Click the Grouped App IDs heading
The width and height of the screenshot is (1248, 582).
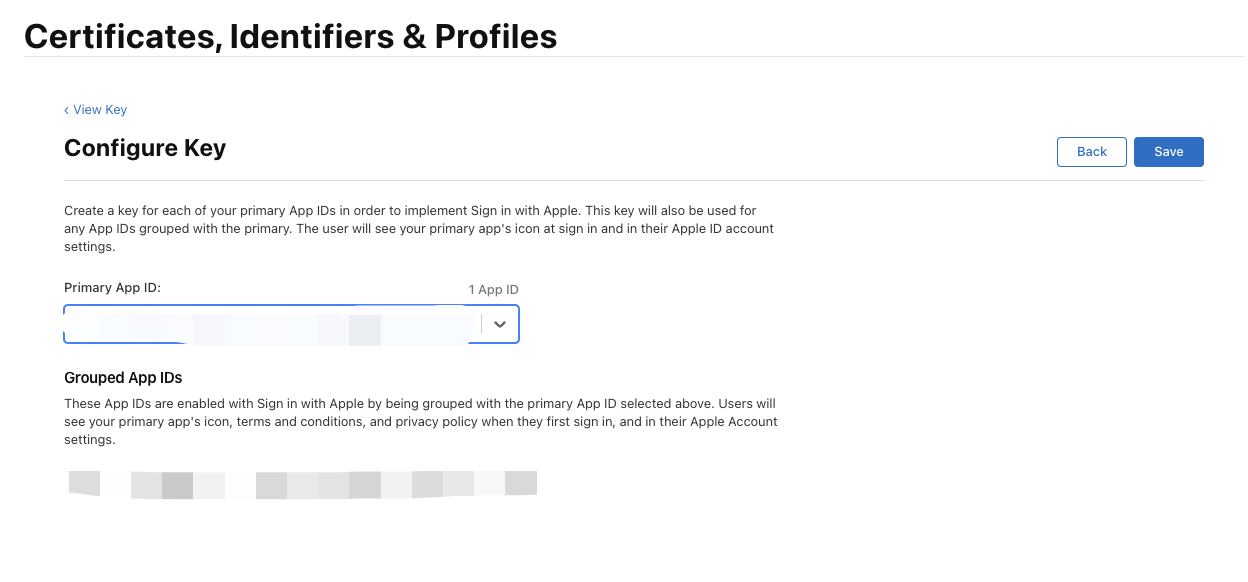[x=123, y=378]
